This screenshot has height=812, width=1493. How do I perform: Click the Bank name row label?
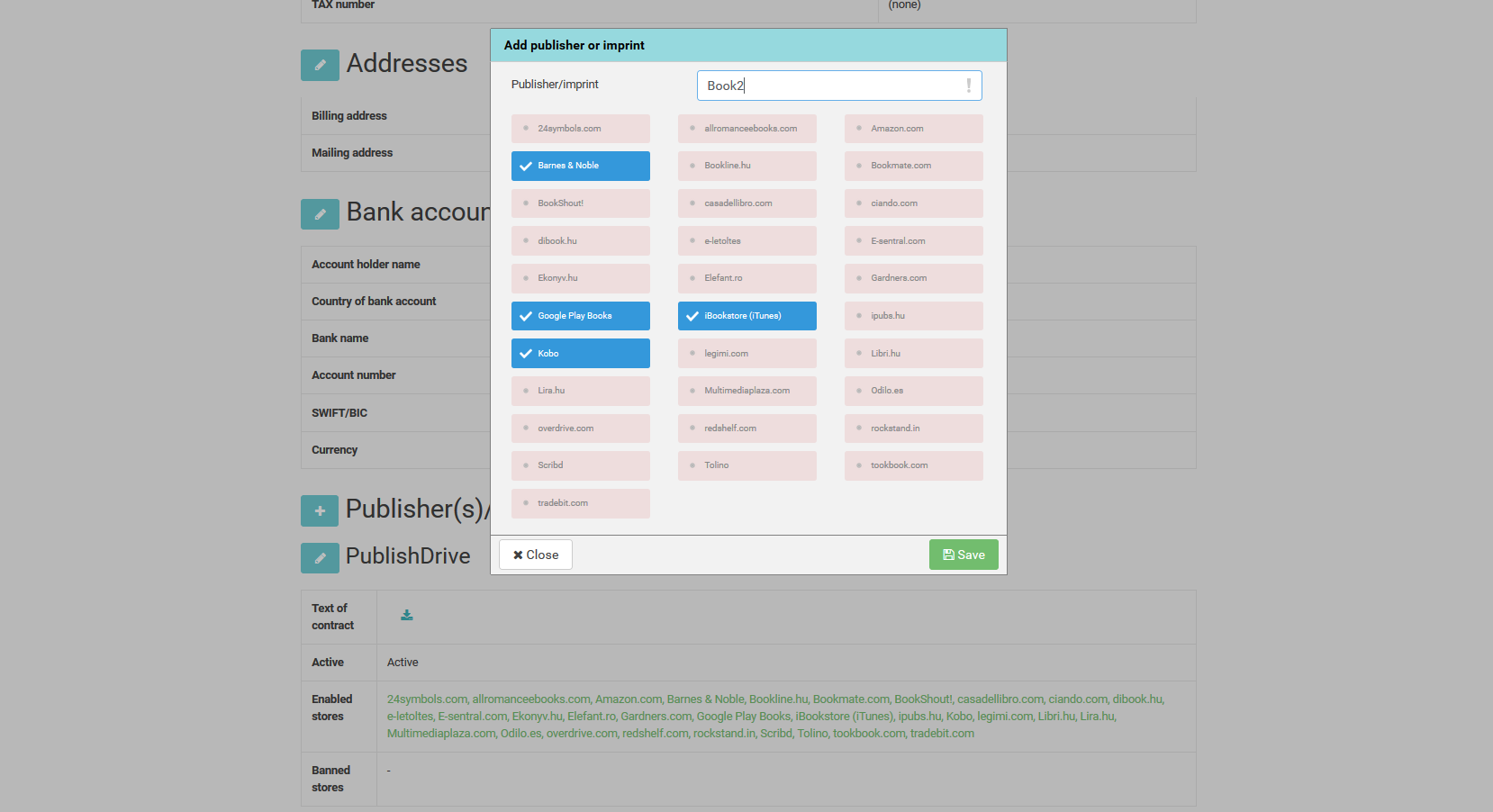pyautogui.click(x=340, y=338)
